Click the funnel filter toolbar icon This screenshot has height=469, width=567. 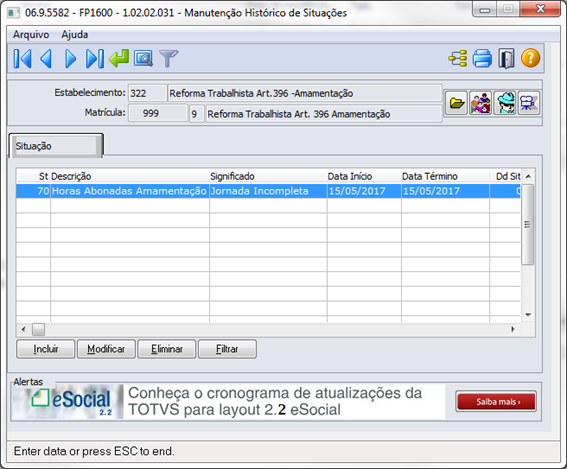click(169, 59)
